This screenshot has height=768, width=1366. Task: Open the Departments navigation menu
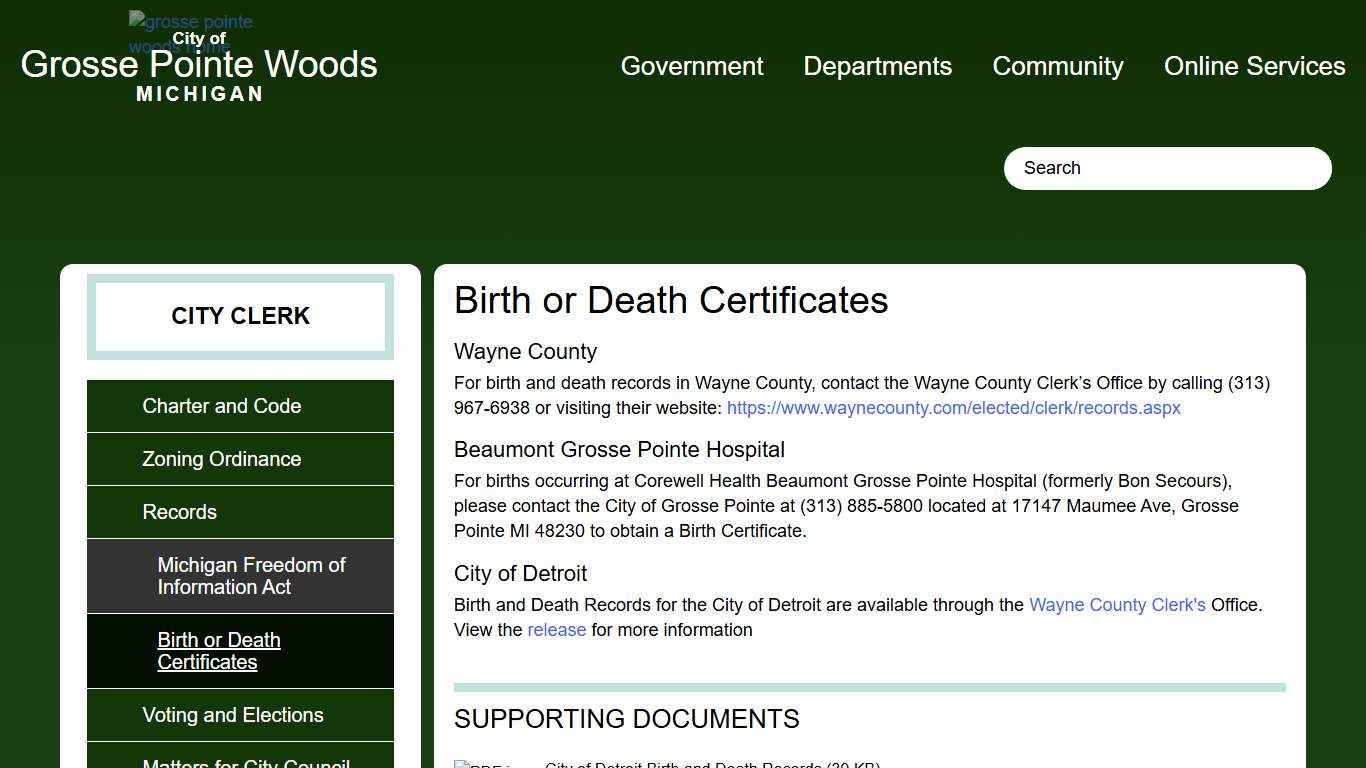877,66
